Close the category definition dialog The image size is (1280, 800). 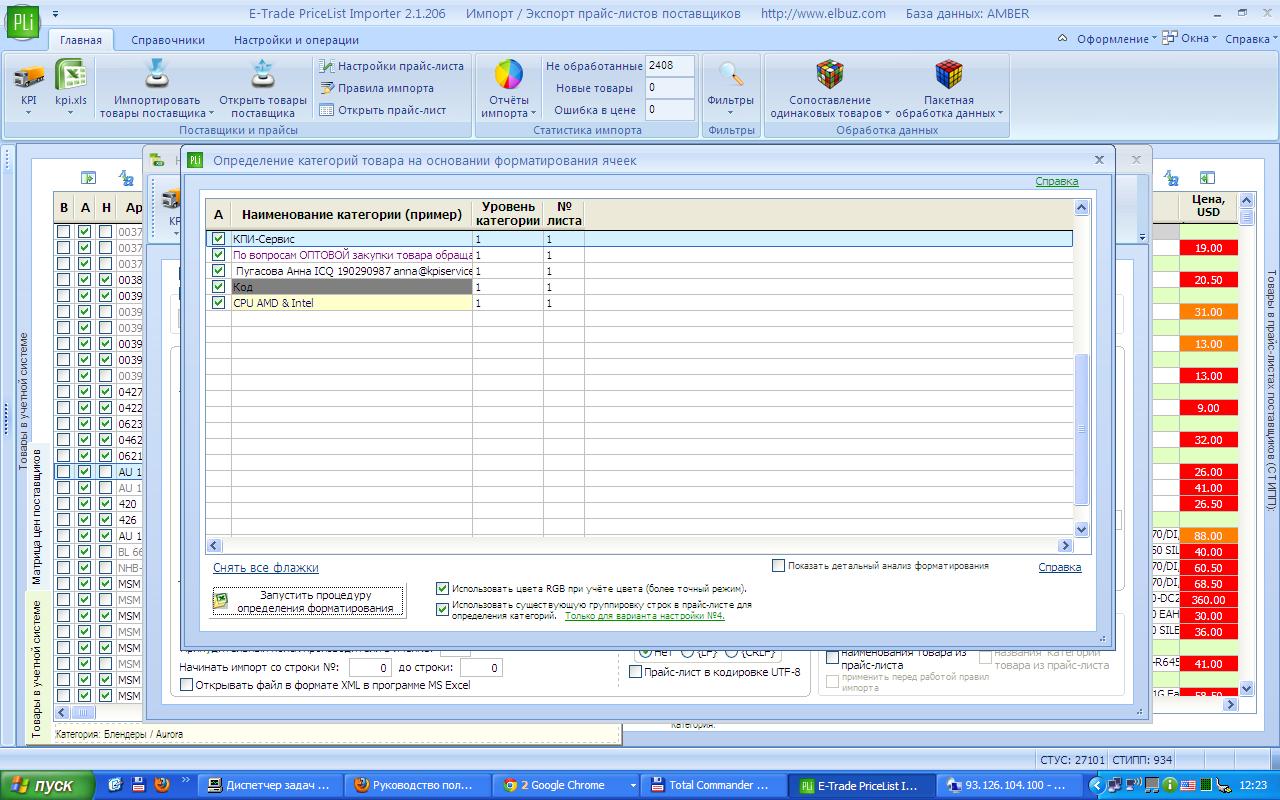point(1099,159)
